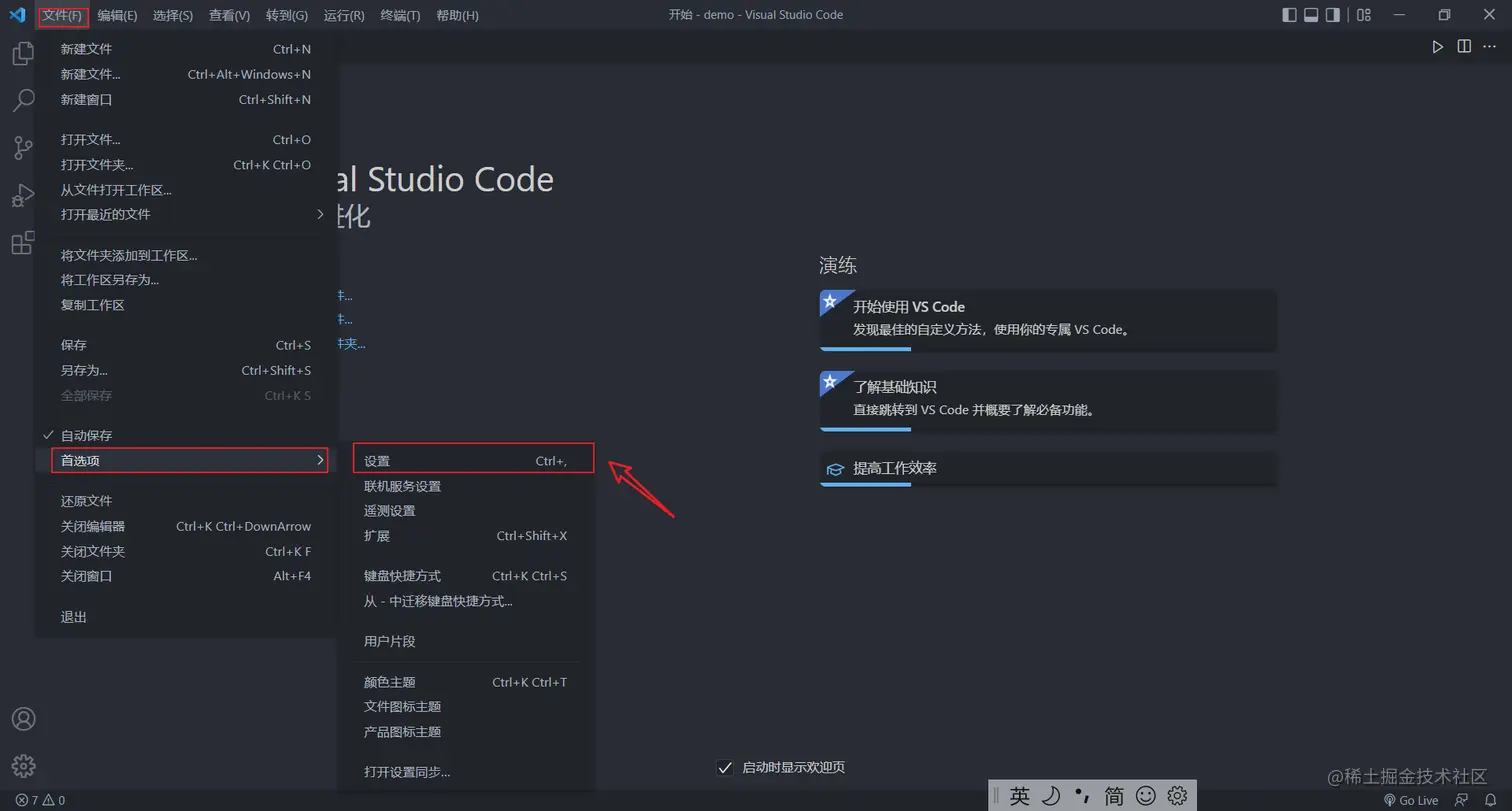Open the Manage gear icon
Screen dimensions: 1512x811
[x=23, y=767]
